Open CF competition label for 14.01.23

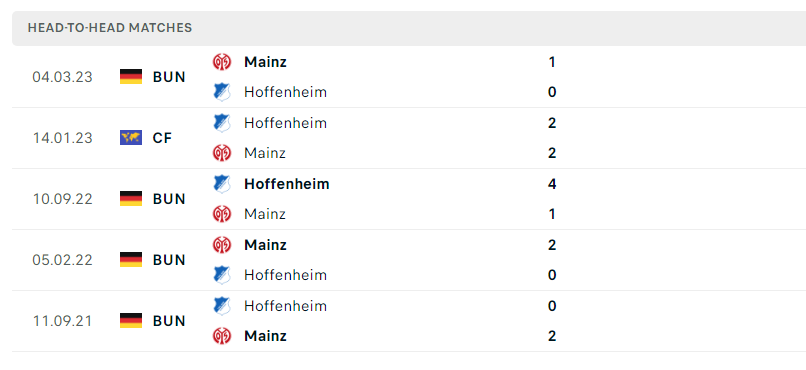(162, 138)
